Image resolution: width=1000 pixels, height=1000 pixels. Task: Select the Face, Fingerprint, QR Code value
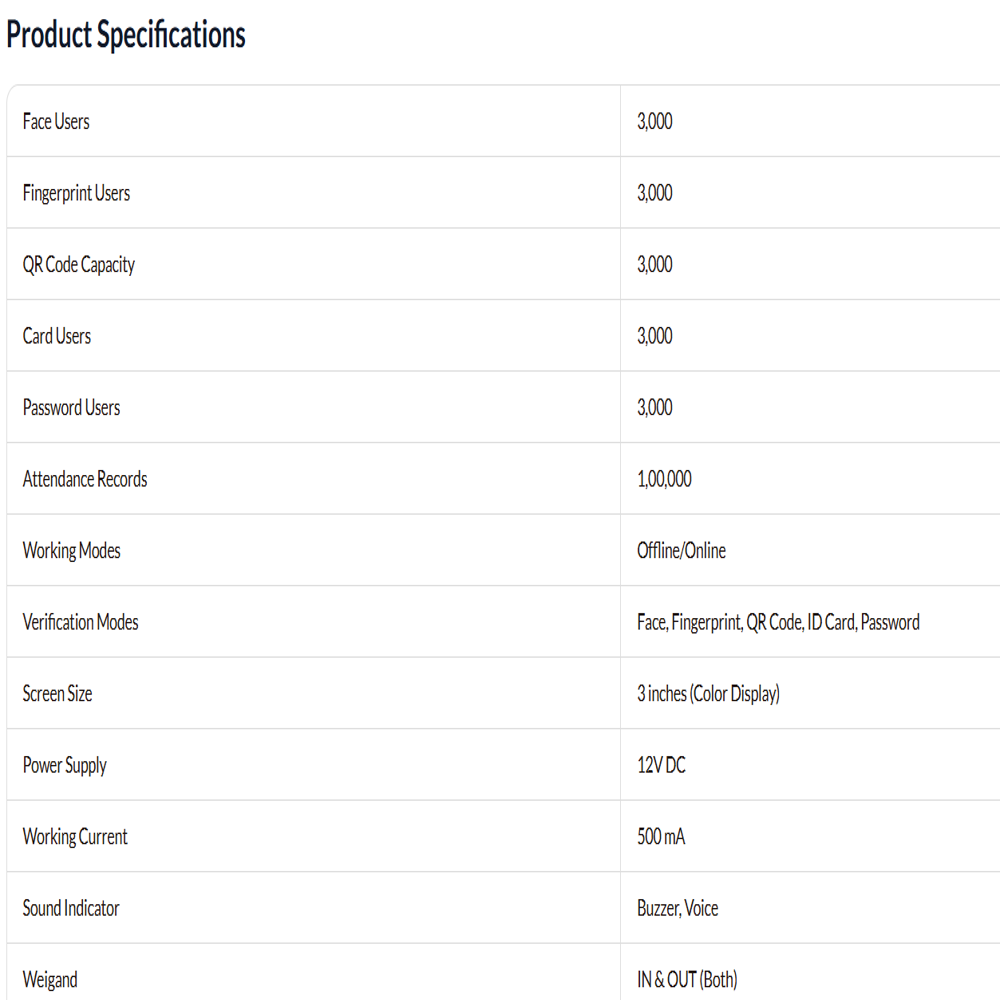coord(778,622)
